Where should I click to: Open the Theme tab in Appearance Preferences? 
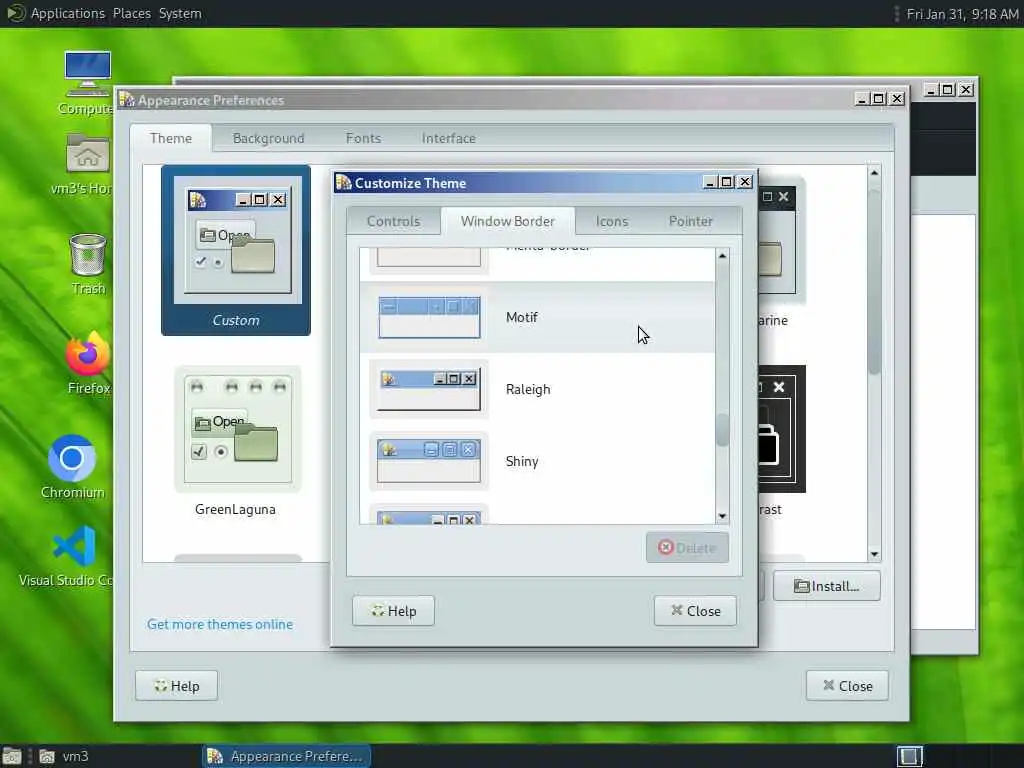point(170,138)
